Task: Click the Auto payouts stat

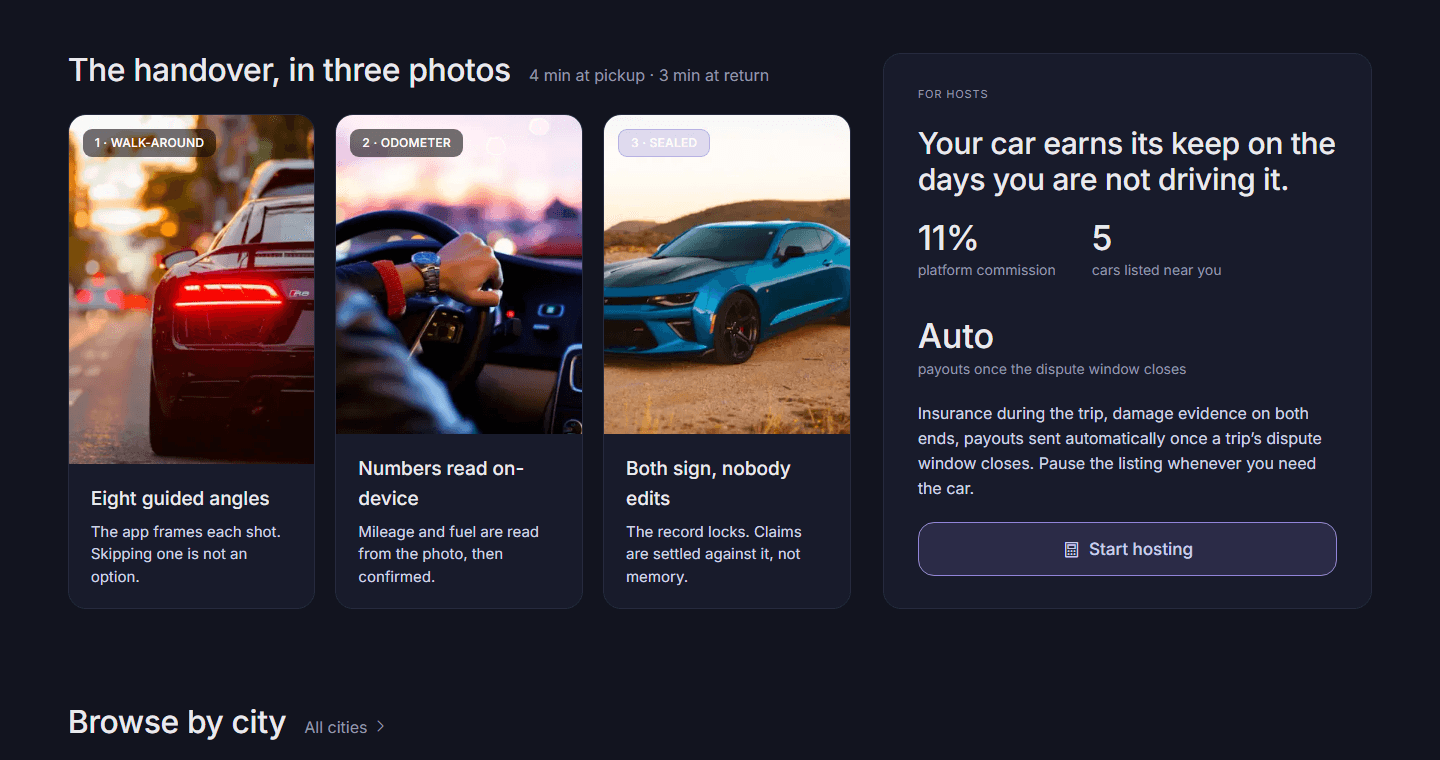Action: pyautogui.click(x=1052, y=347)
